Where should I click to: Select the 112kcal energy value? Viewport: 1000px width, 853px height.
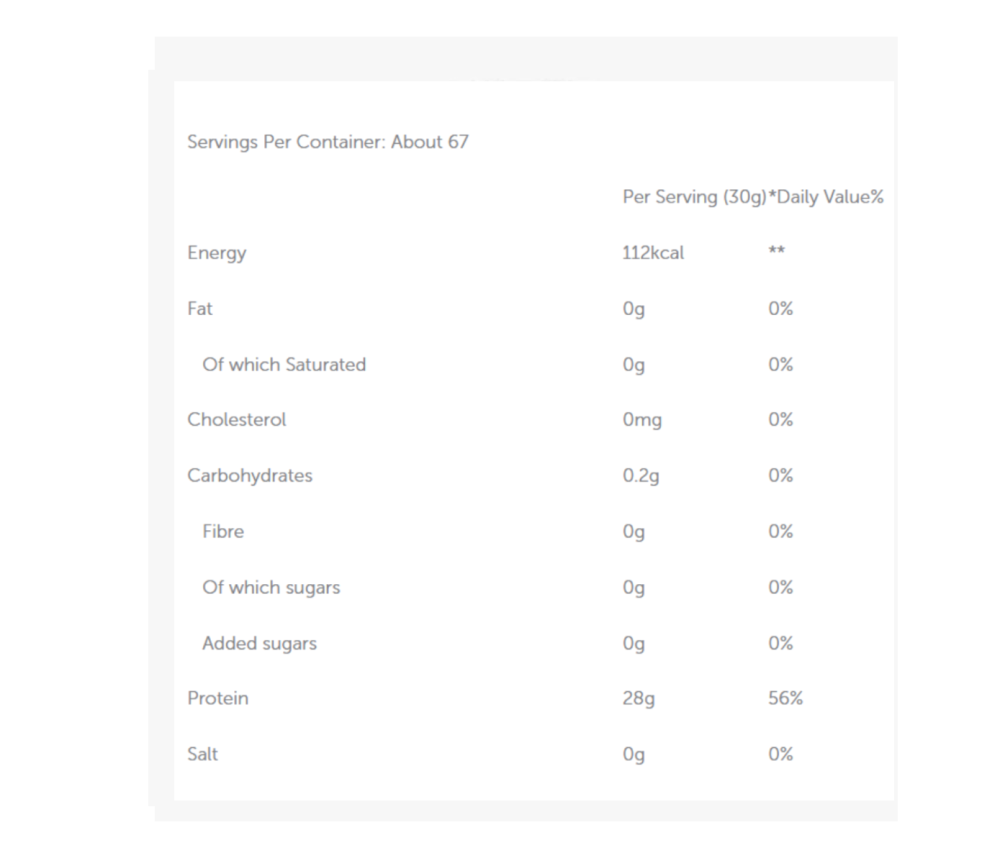tap(653, 253)
